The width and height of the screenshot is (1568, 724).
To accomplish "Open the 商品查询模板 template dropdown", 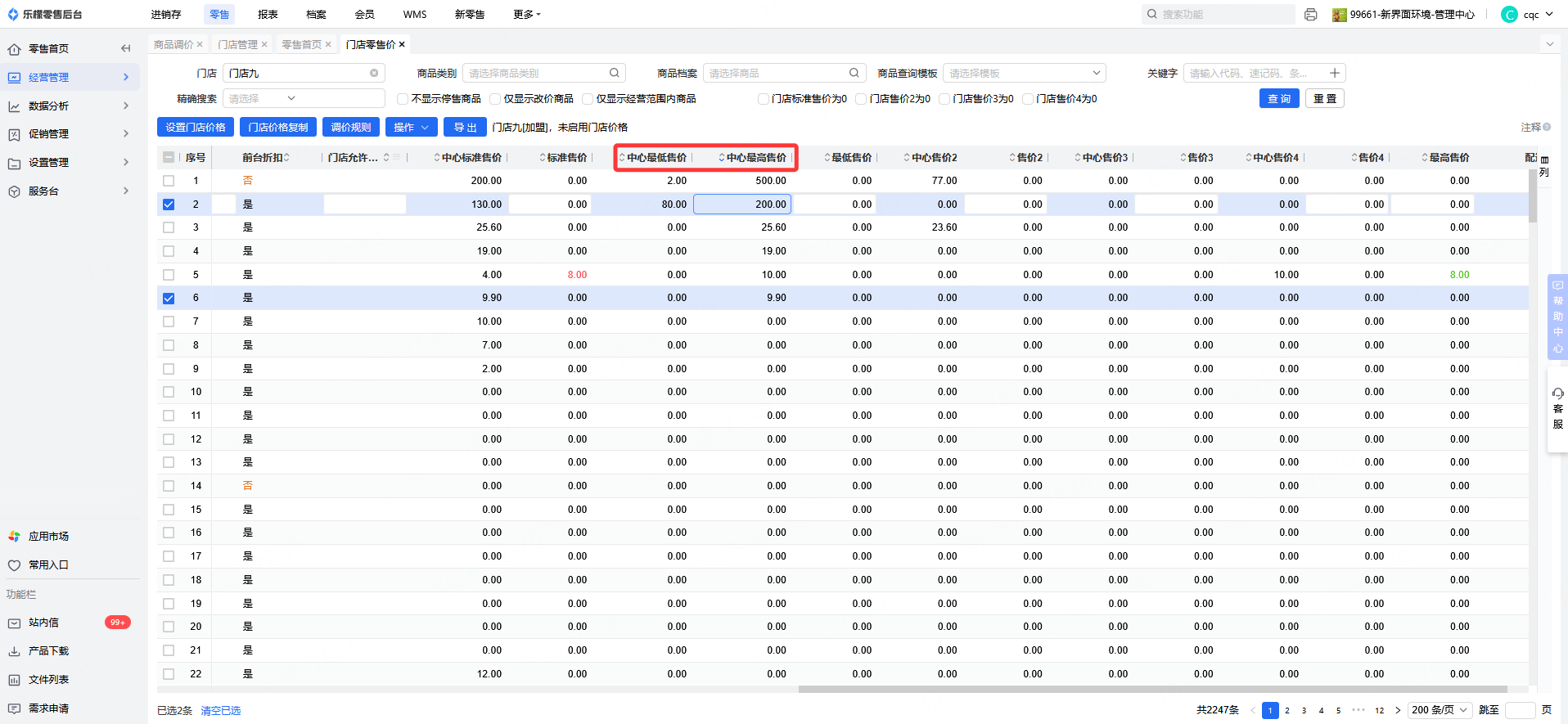I will [x=1024, y=73].
